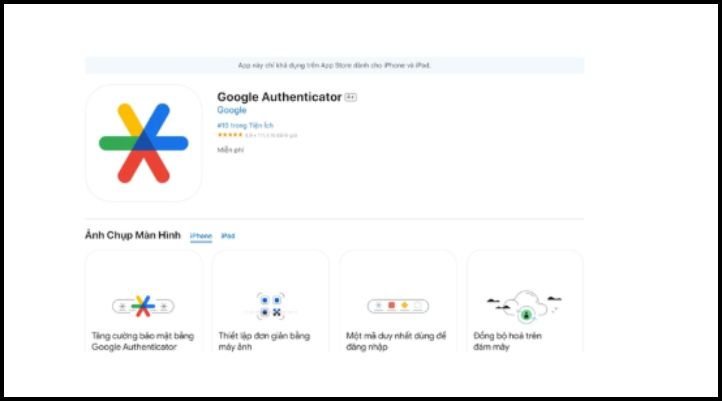Click the Miễn phí price label
Screen dimensions: 722x401
point(230,150)
